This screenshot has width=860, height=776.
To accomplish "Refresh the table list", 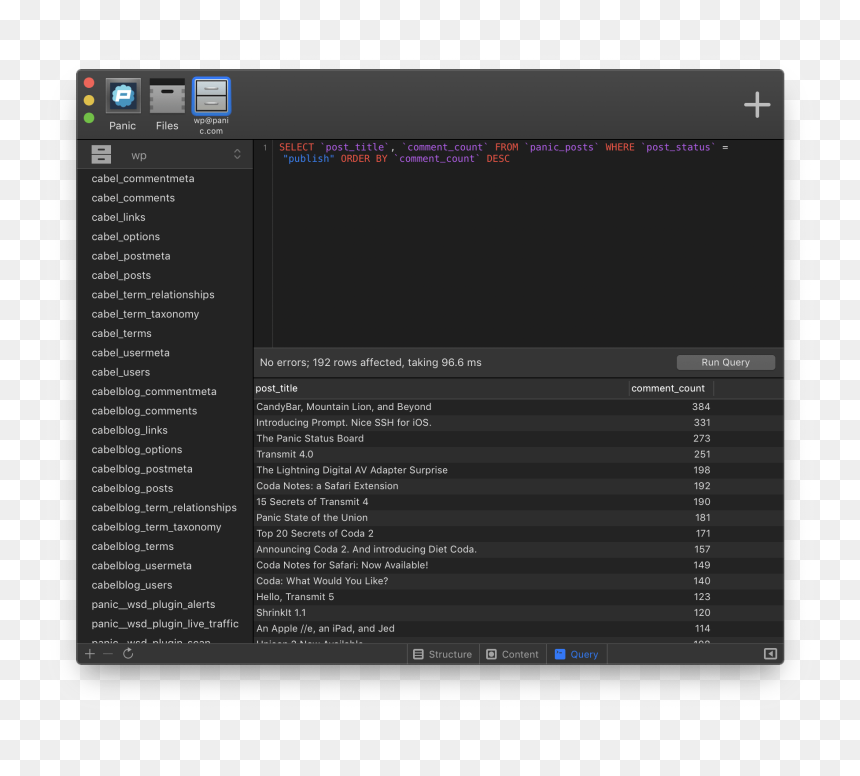I will pyautogui.click(x=128, y=653).
